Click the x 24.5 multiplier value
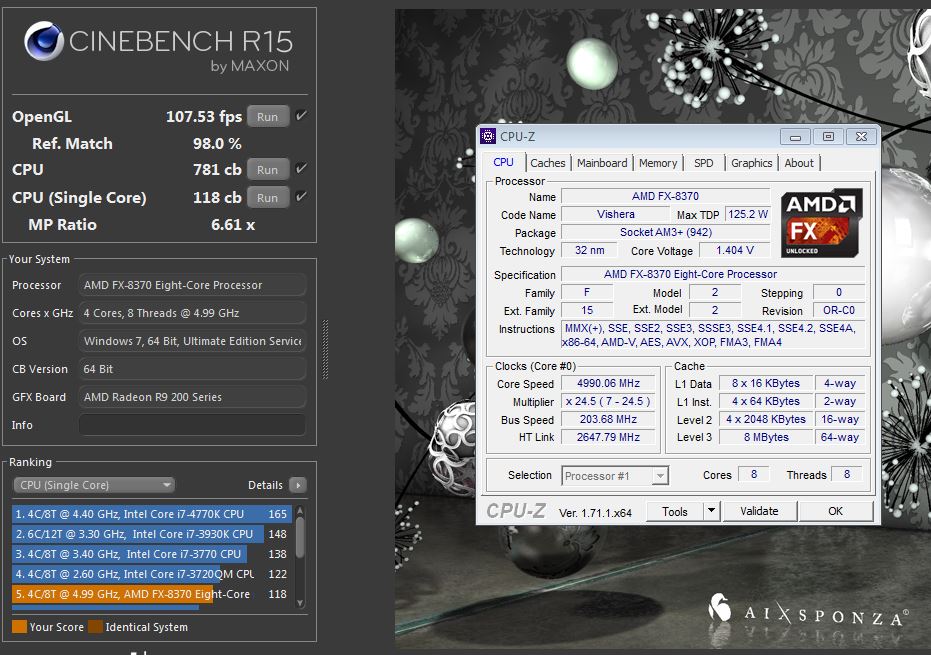The image size is (931, 655). 608,401
